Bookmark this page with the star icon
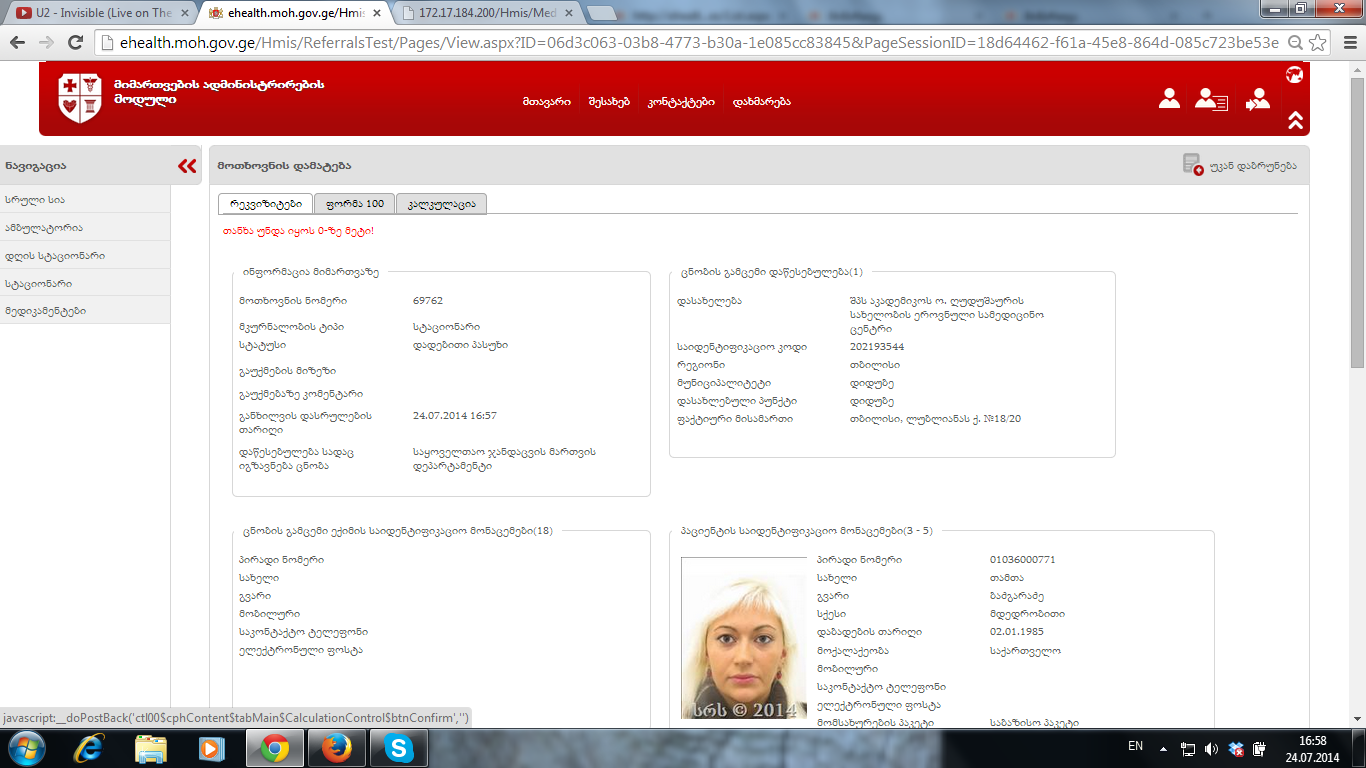The image size is (1366, 768). pyautogui.click(x=1318, y=43)
